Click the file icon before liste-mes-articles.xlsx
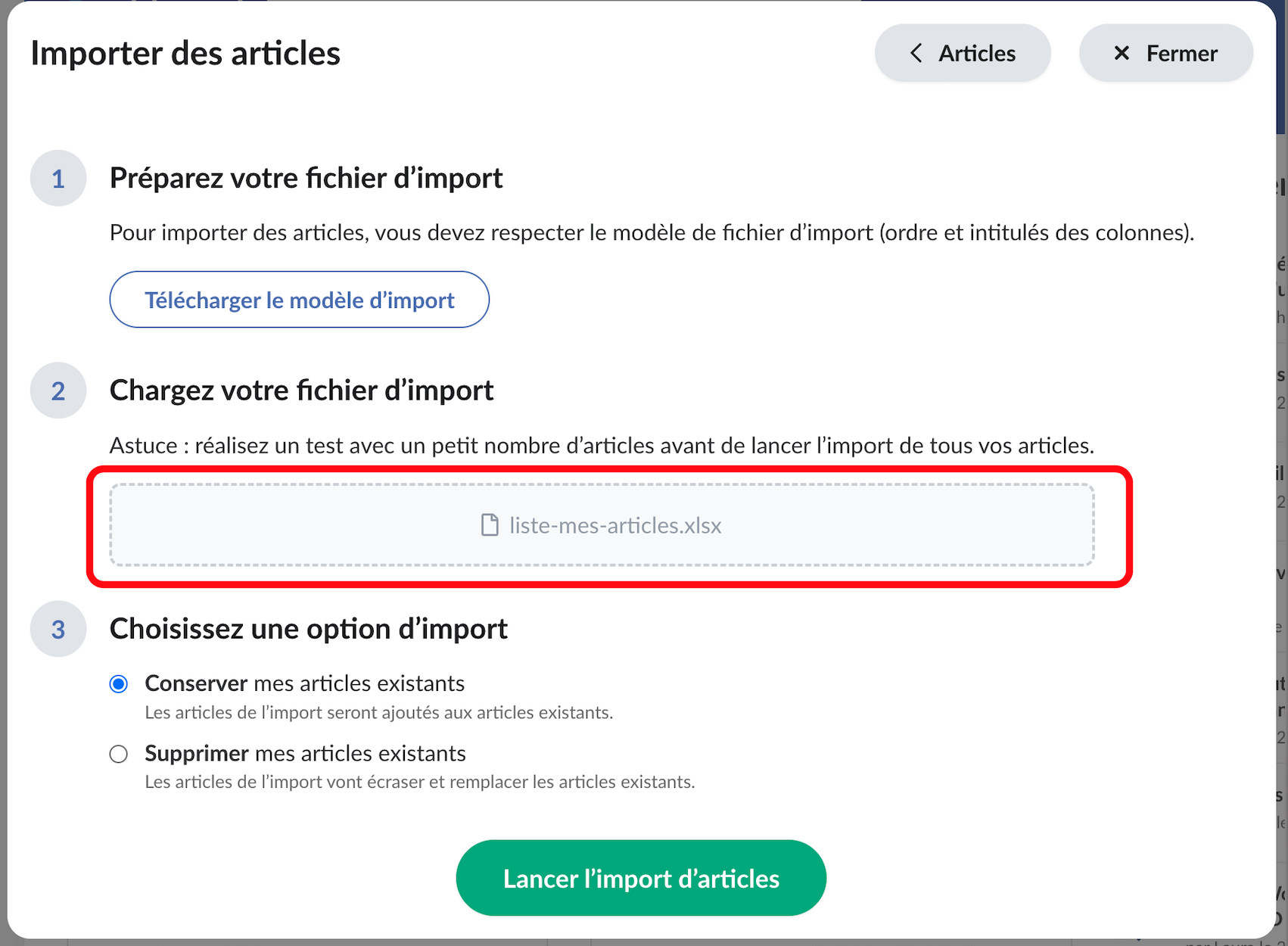The image size is (1288, 946). pyautogui.click(x=490, y=525)
